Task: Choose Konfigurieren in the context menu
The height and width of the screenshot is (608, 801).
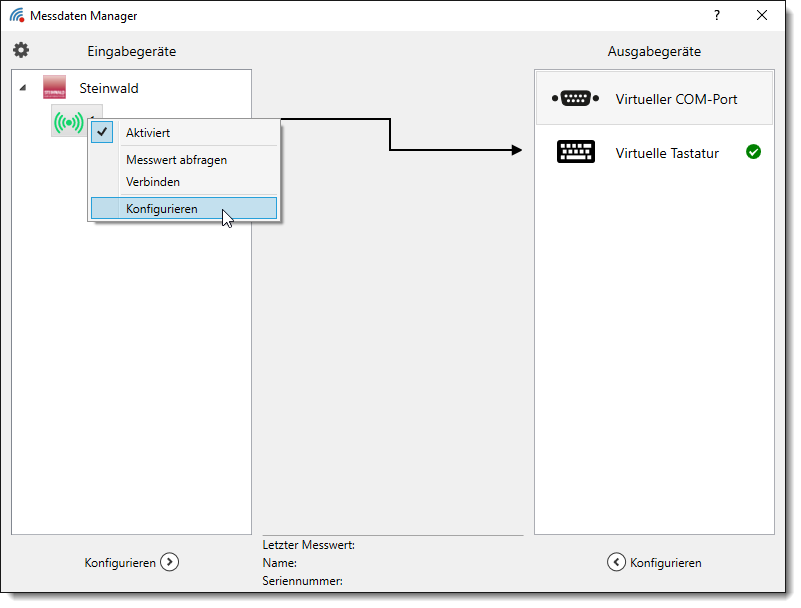Action: coord(162,209)
